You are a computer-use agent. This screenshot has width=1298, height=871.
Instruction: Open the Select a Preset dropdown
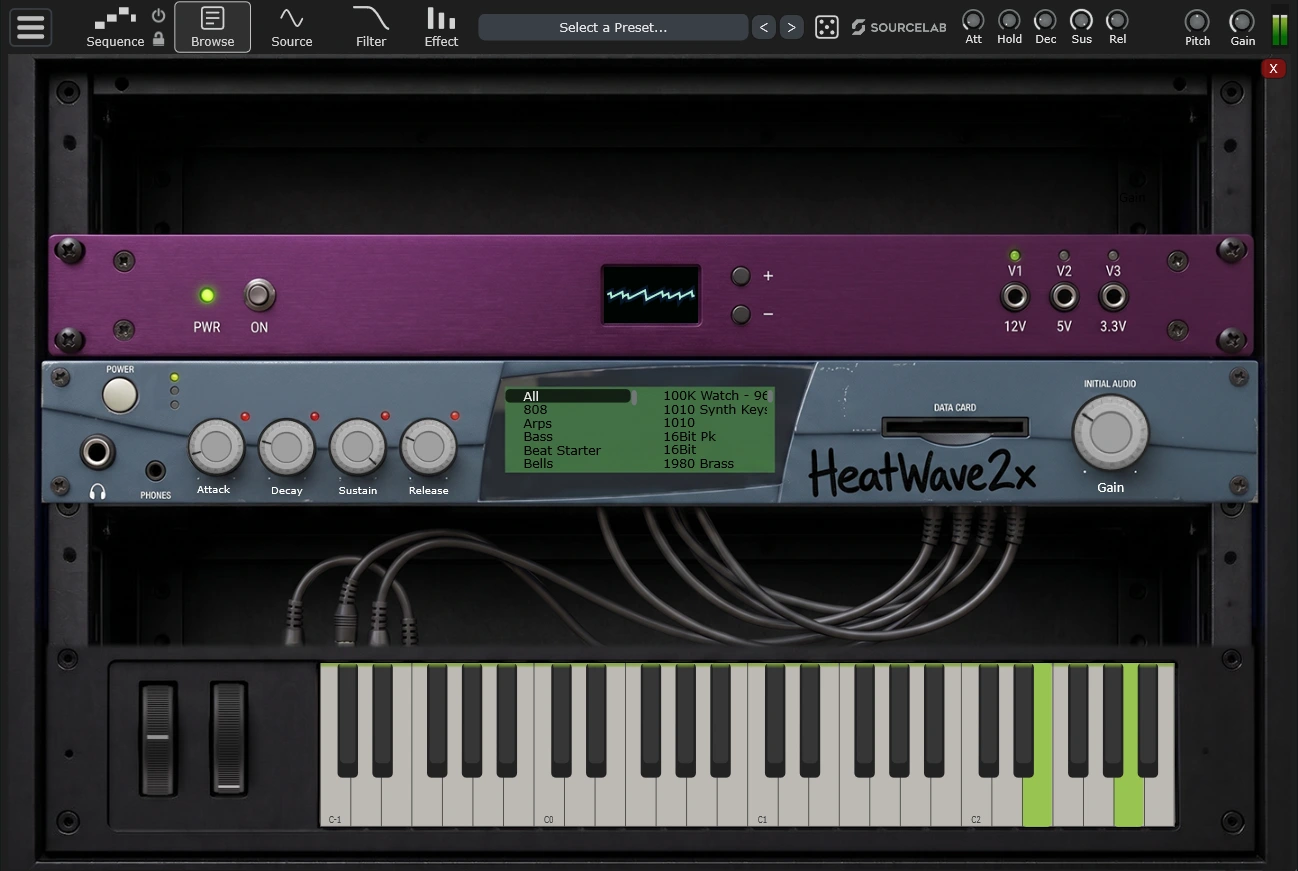pyautogui.click(x=613, y=27)
